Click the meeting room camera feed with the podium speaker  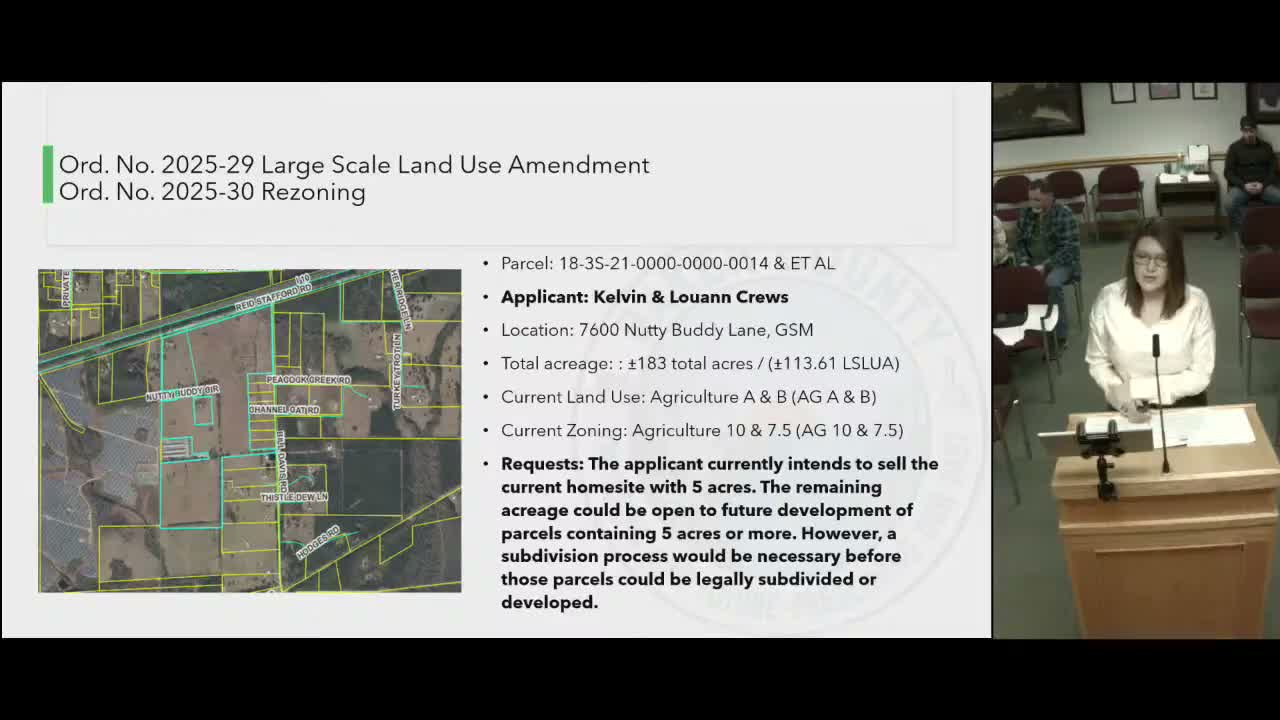pyautogui.click(x=1136, y=360)
